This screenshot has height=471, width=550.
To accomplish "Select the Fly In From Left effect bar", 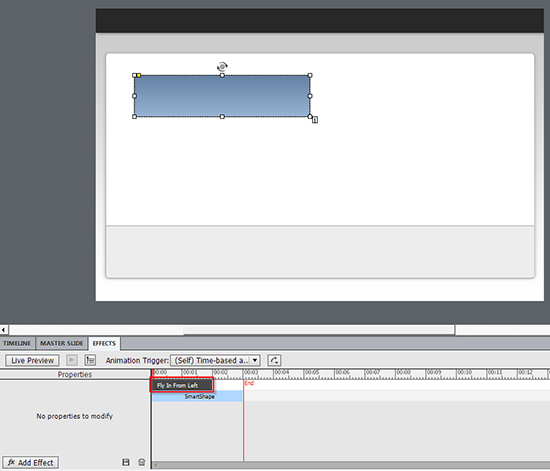I will pyautogui.click(x=182, y=385).
